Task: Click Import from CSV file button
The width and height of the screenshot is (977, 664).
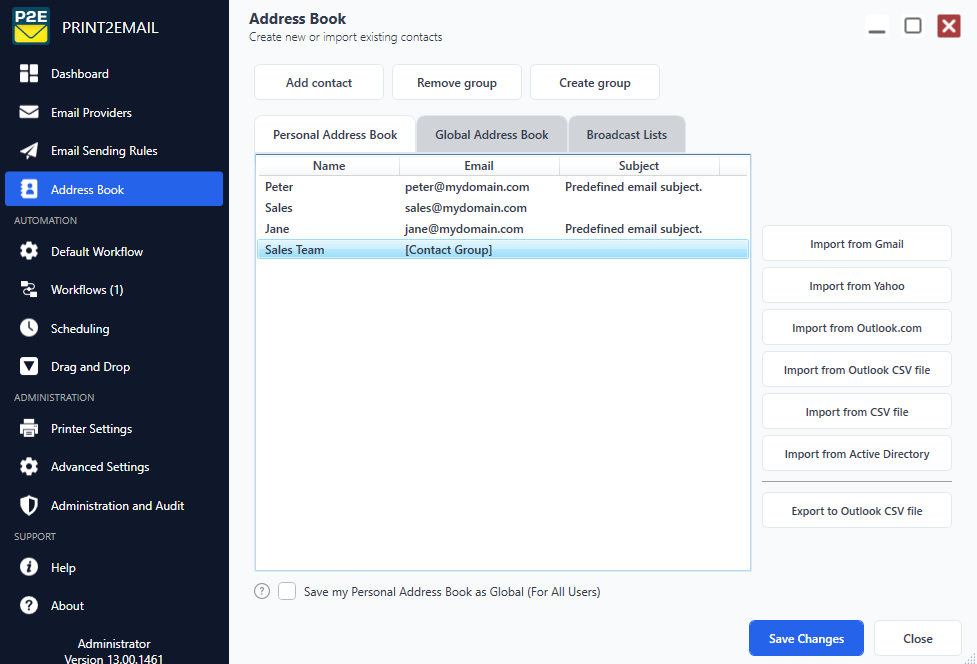Action: 856,411
